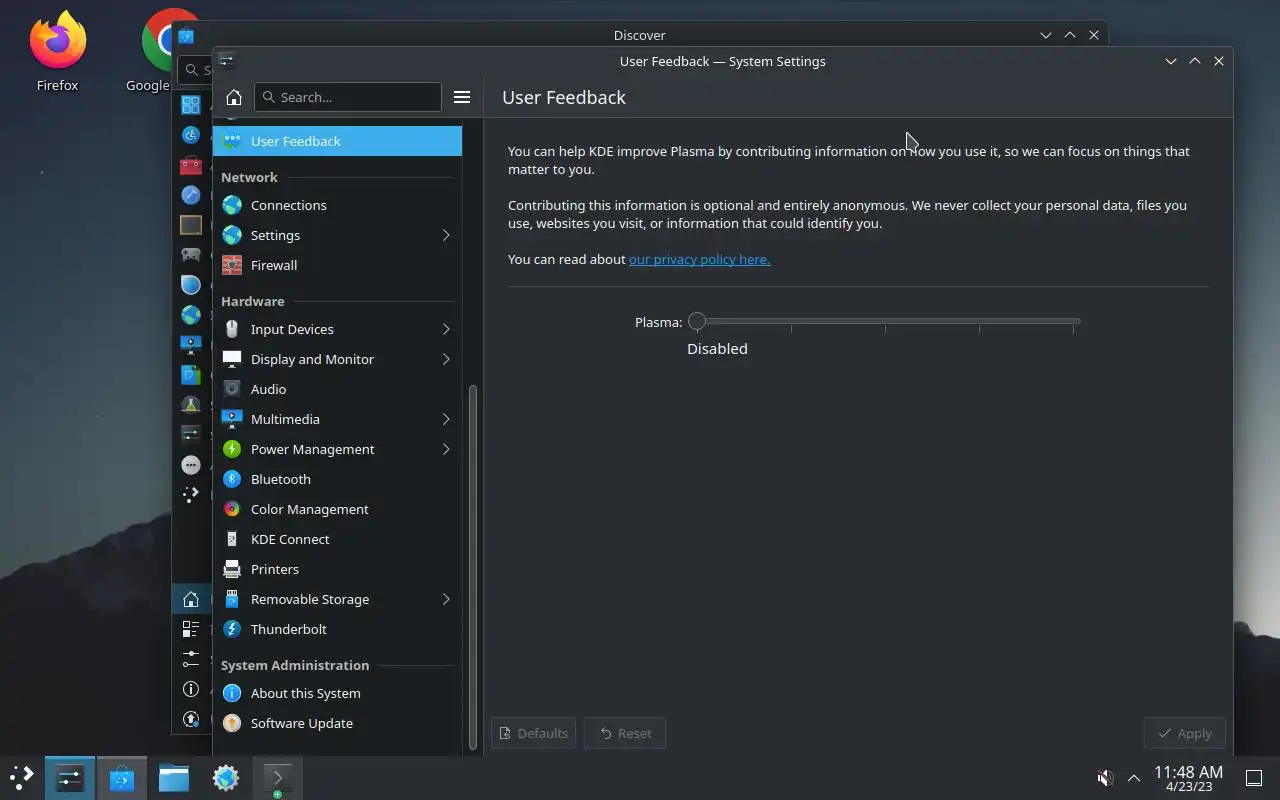Viewport: 1280px width, 800px height.
Task: Open the Firewall settings page
Action: [337, 265]
